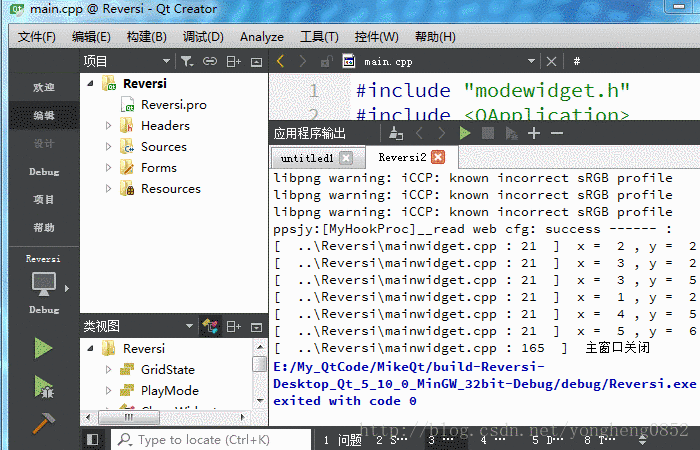Click the filter tree icon in 项目 panel

tap(187, 61)
